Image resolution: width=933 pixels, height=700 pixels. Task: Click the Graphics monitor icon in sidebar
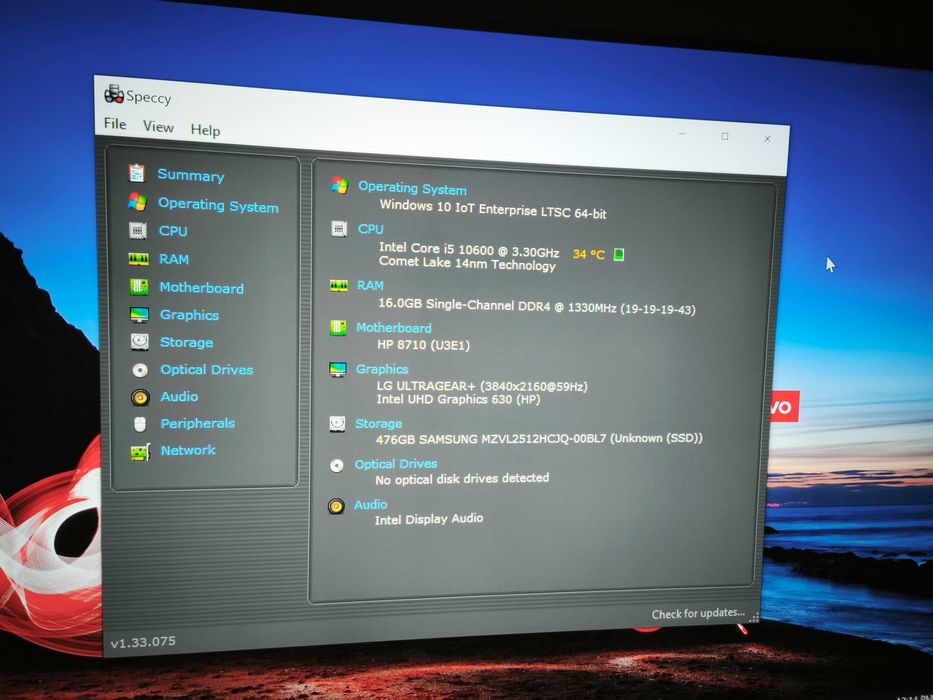click(139, 314)
